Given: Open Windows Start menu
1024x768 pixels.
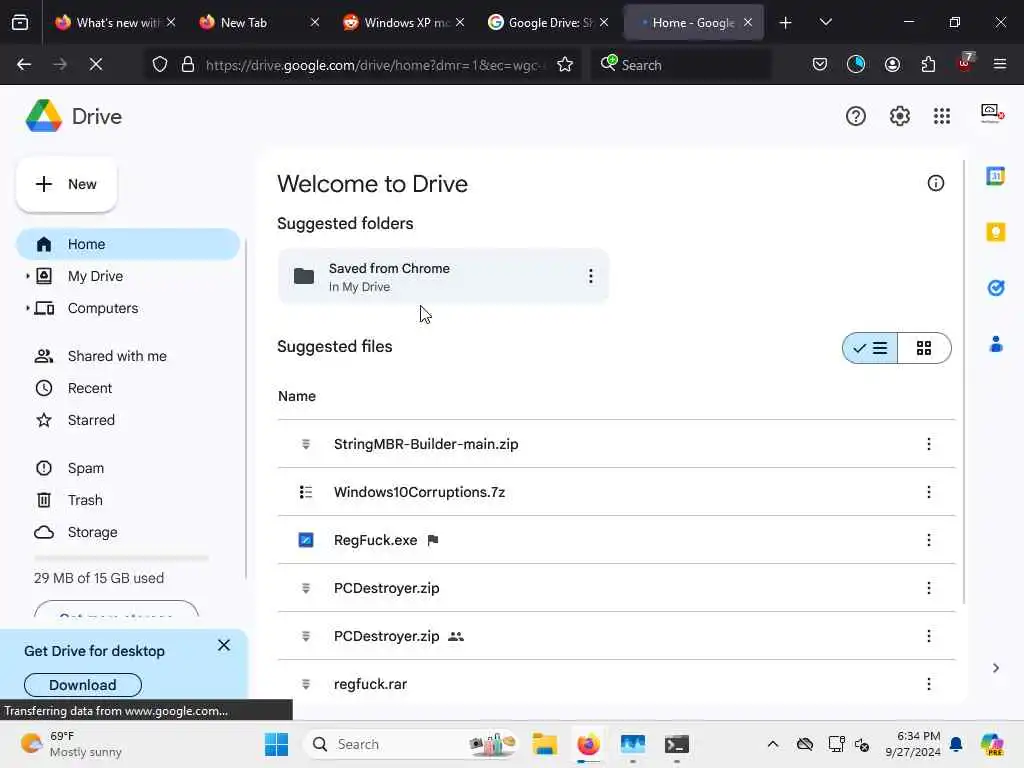Looking at the screenshot, I should tap(276, 744).
